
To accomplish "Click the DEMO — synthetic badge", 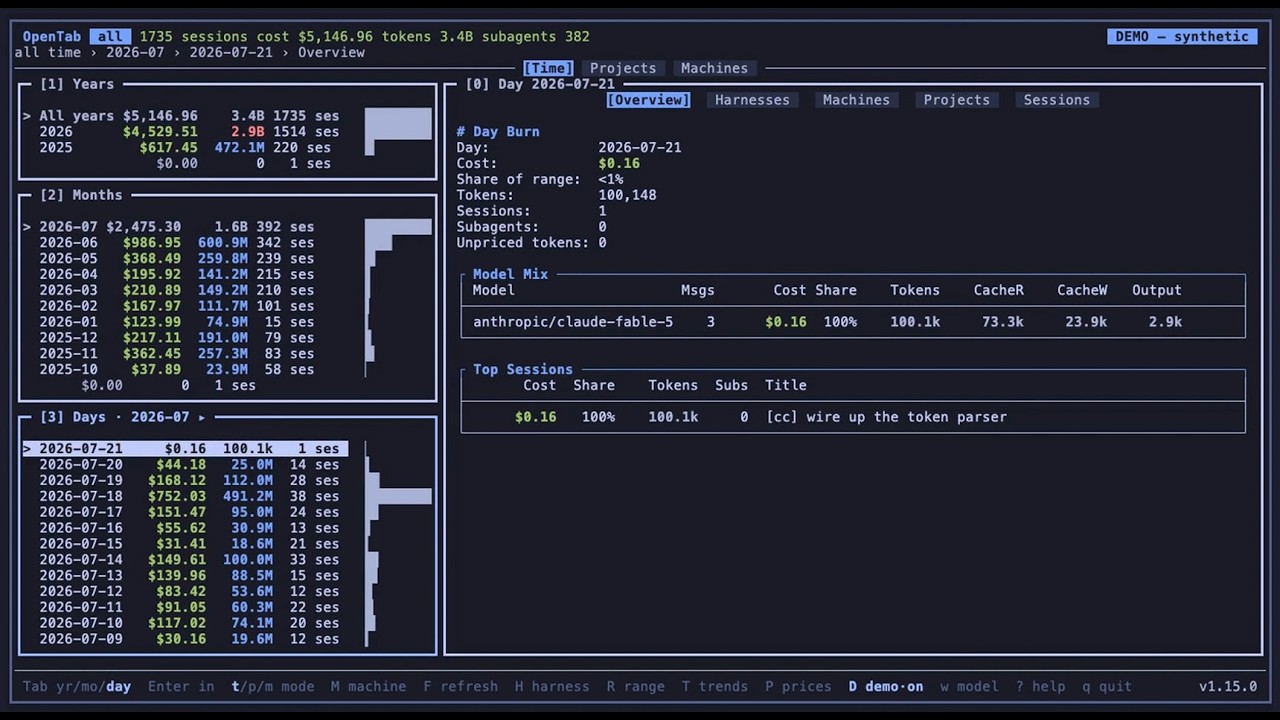I will (1182, 36).
